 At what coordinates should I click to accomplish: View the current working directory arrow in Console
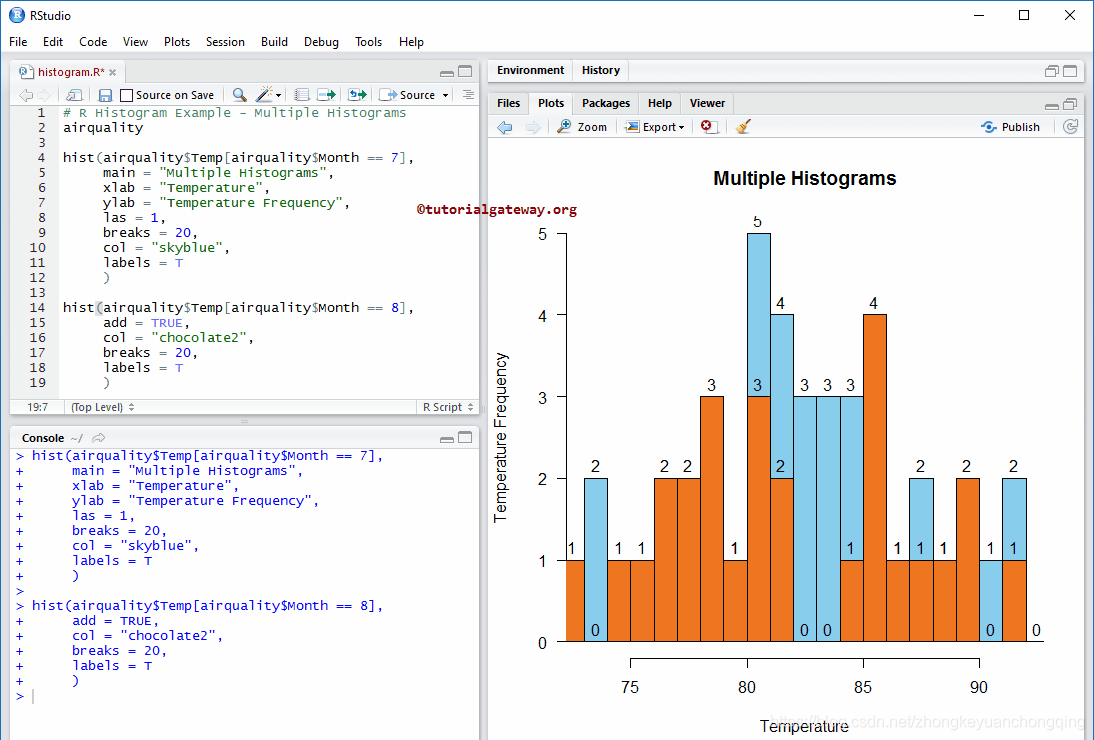point(98,438)
